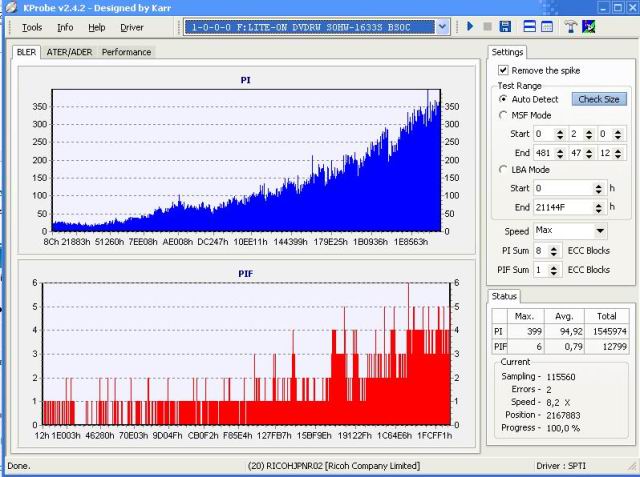Screen dimensions: 640x477
Task: Click the PI Max value 399
Action: click(534, 331)
